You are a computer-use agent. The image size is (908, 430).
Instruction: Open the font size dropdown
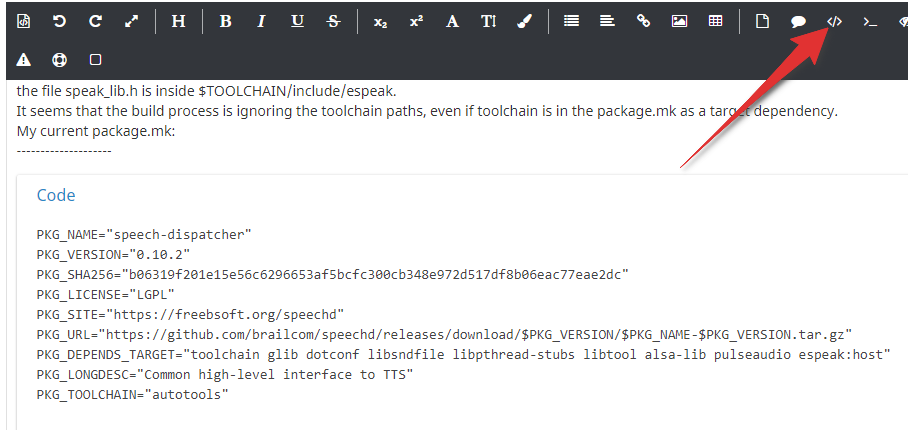[488, 21]
